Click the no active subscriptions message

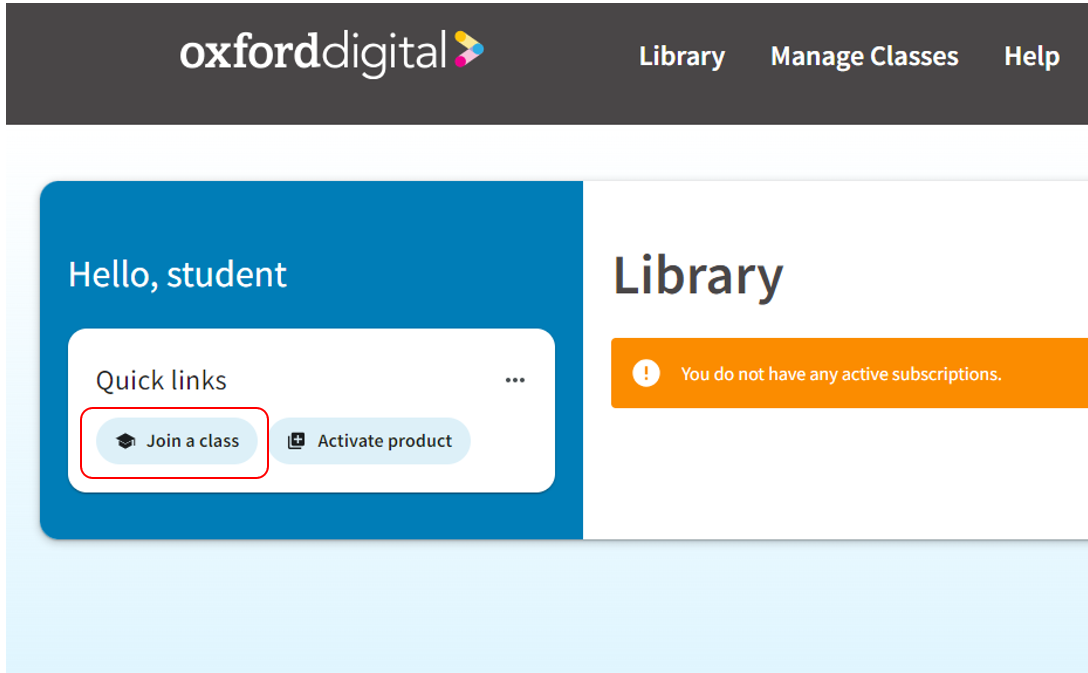click(x=840, y=374)
